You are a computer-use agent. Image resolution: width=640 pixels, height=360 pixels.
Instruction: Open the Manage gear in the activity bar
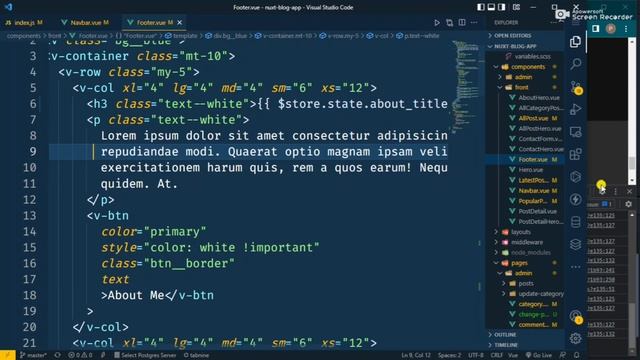coord(576,338)
